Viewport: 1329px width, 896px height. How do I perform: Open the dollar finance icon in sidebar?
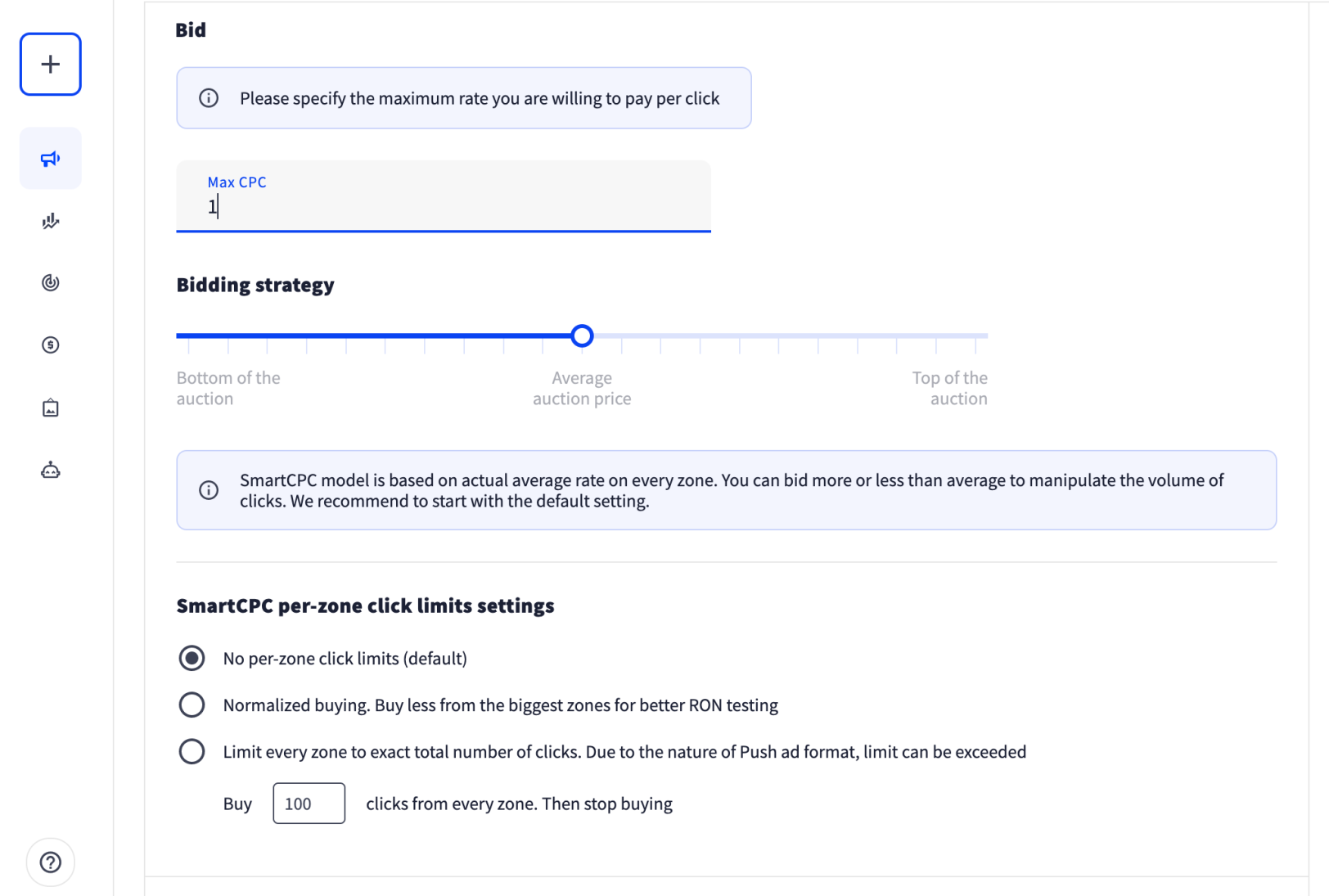click(51, 345)
